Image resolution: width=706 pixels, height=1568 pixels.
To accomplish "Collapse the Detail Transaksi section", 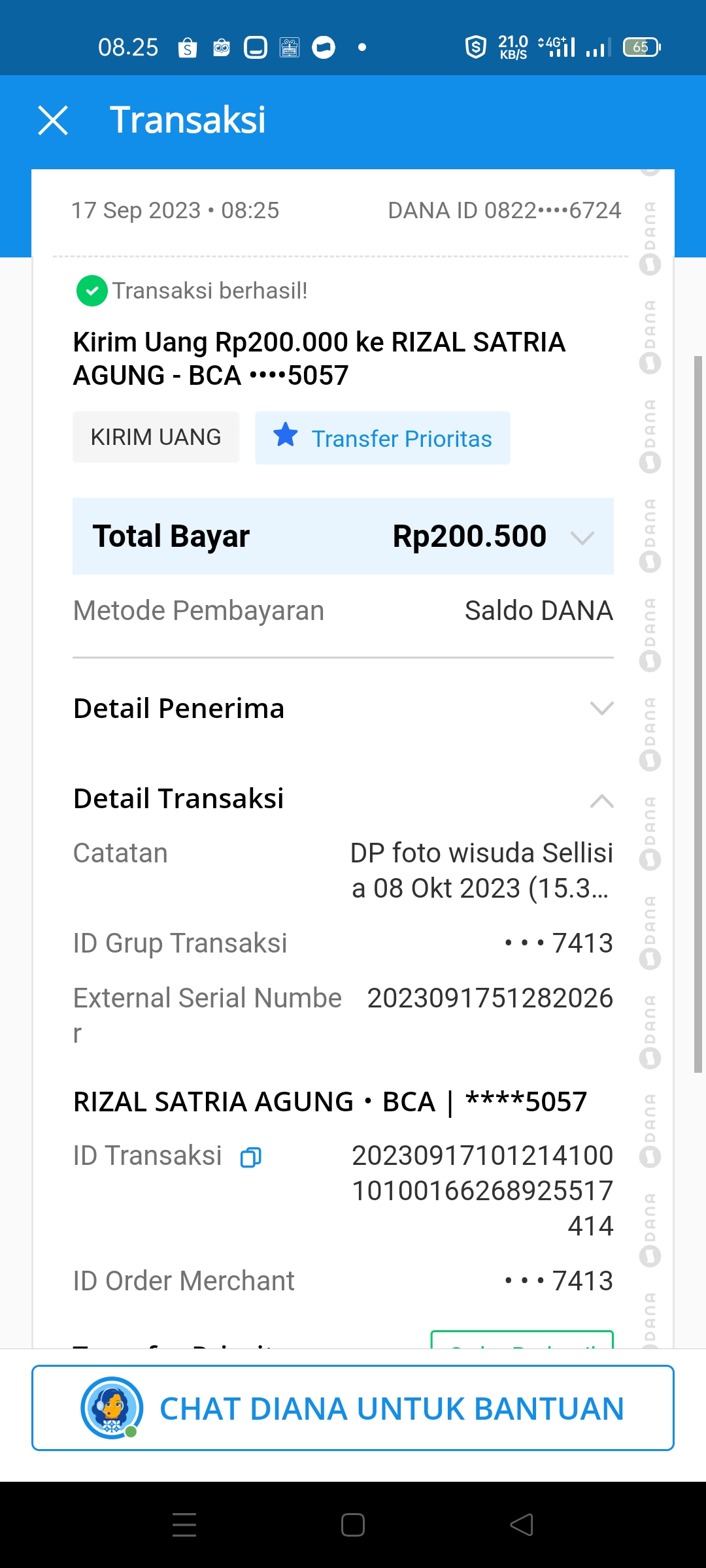I will point(601,801).
